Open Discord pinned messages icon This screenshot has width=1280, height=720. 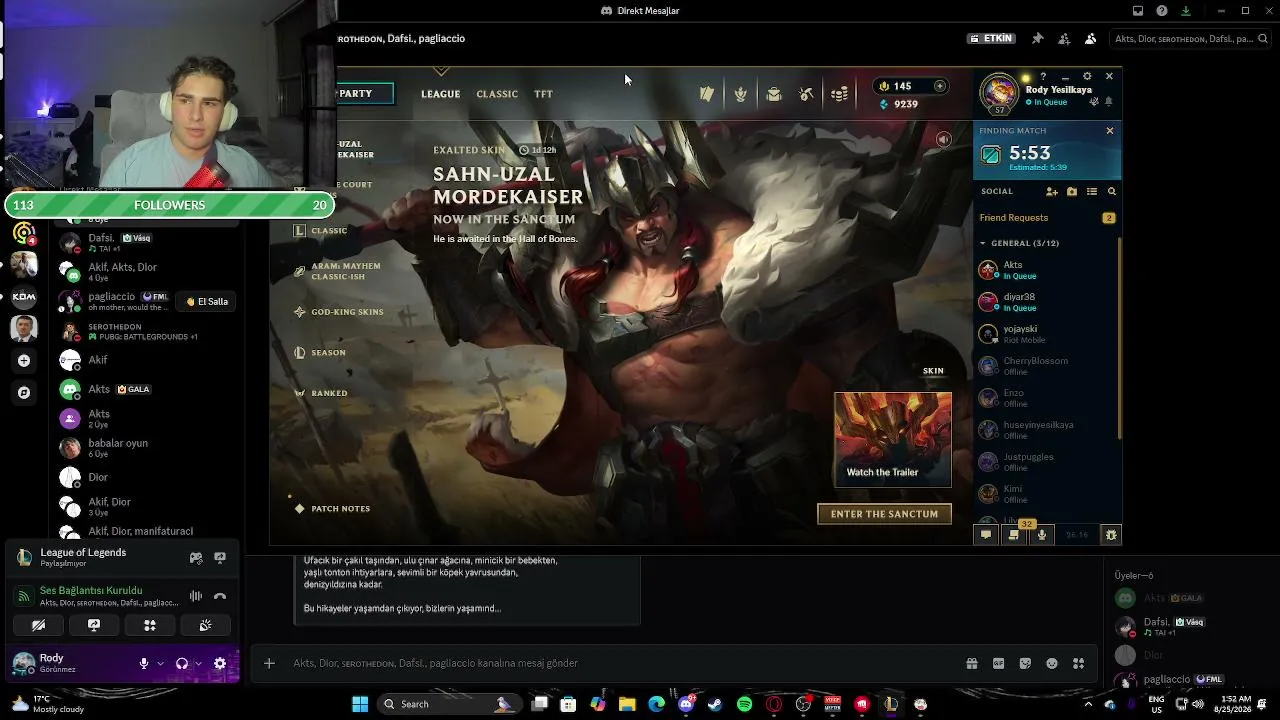[x=1037, y=39]
